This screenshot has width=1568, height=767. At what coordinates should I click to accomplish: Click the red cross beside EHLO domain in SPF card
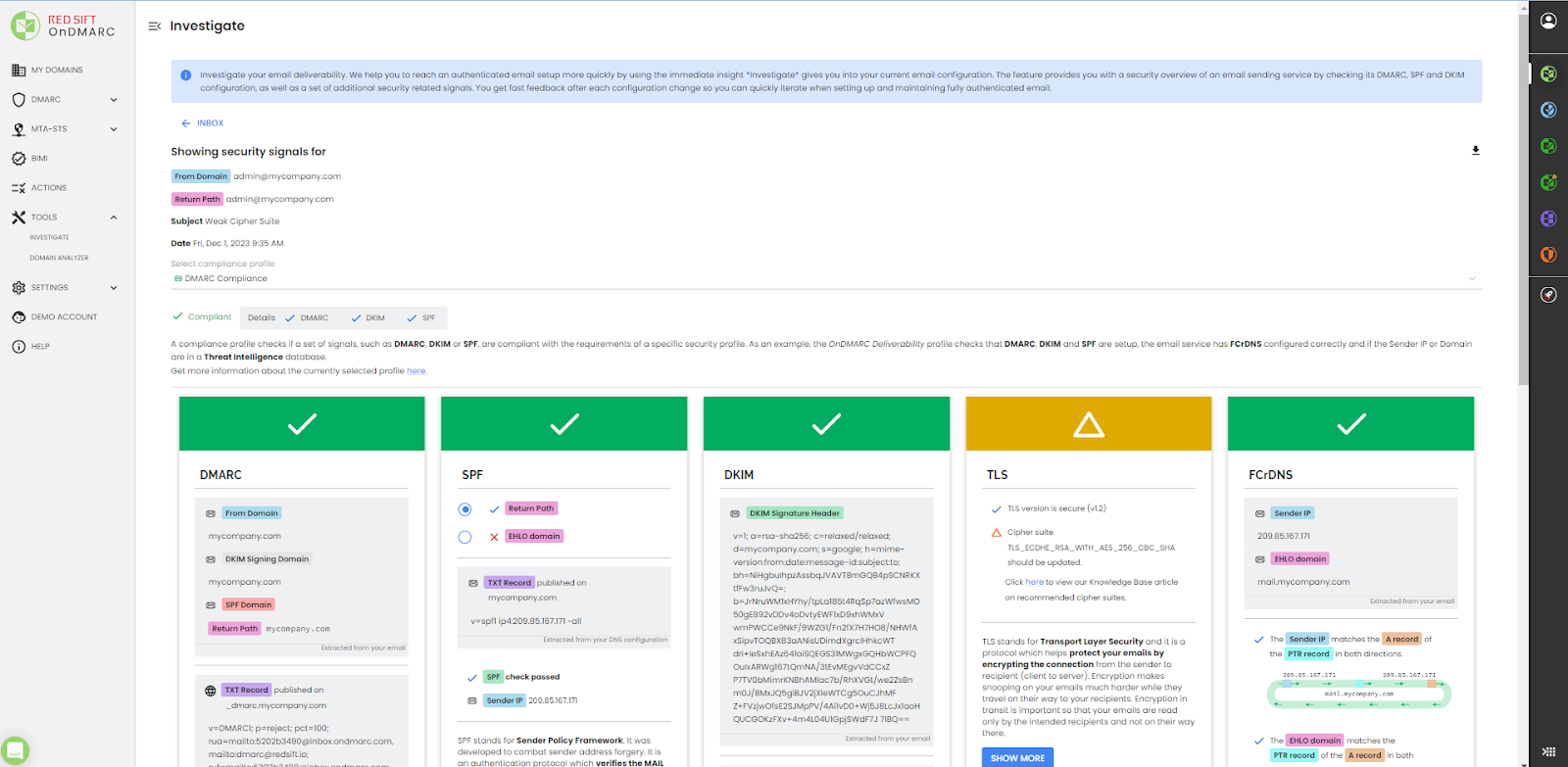(494, 537)
